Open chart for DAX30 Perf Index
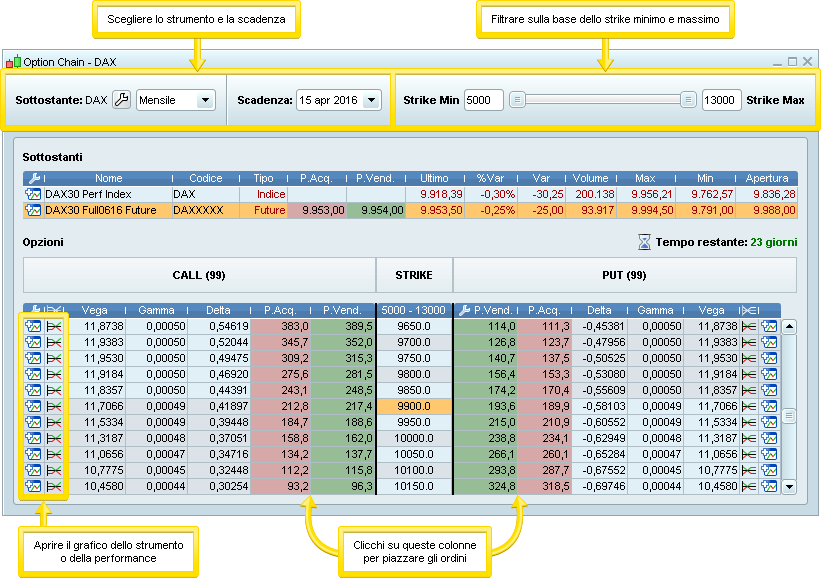 (x=33, y=194)
